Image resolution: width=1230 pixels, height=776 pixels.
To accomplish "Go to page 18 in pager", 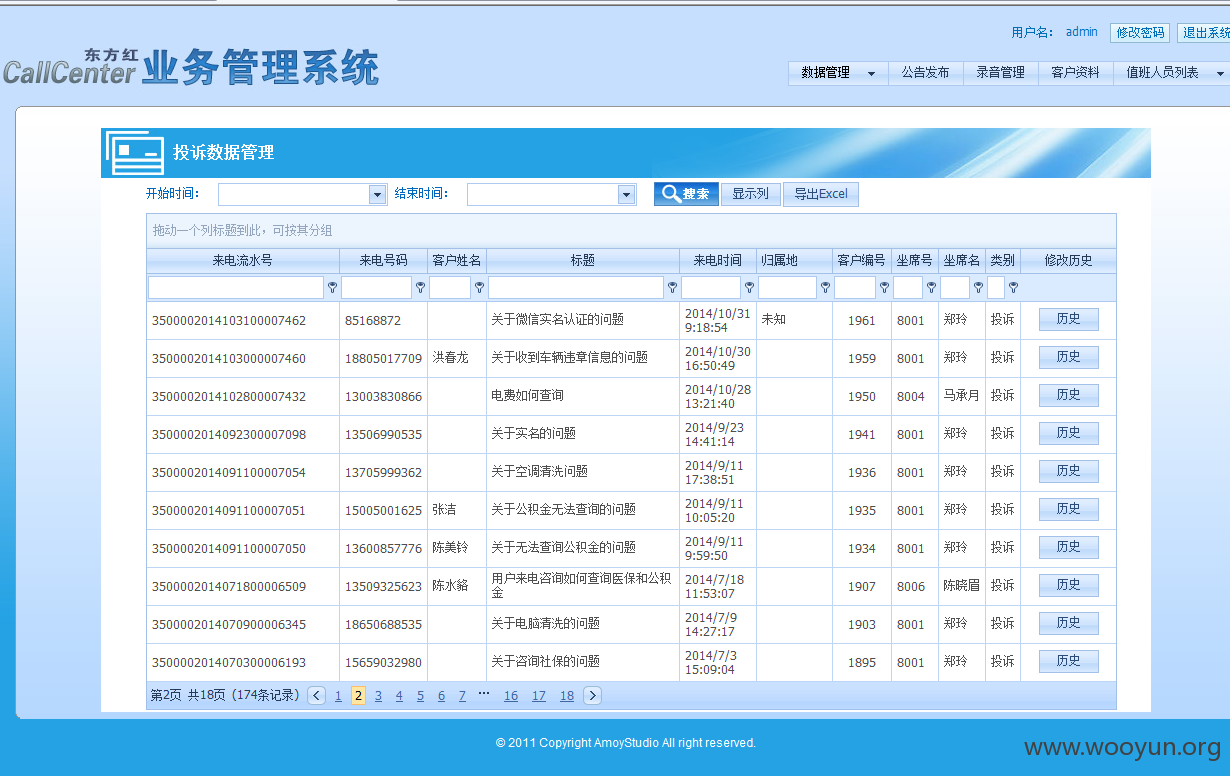I will tap(567, 696).
